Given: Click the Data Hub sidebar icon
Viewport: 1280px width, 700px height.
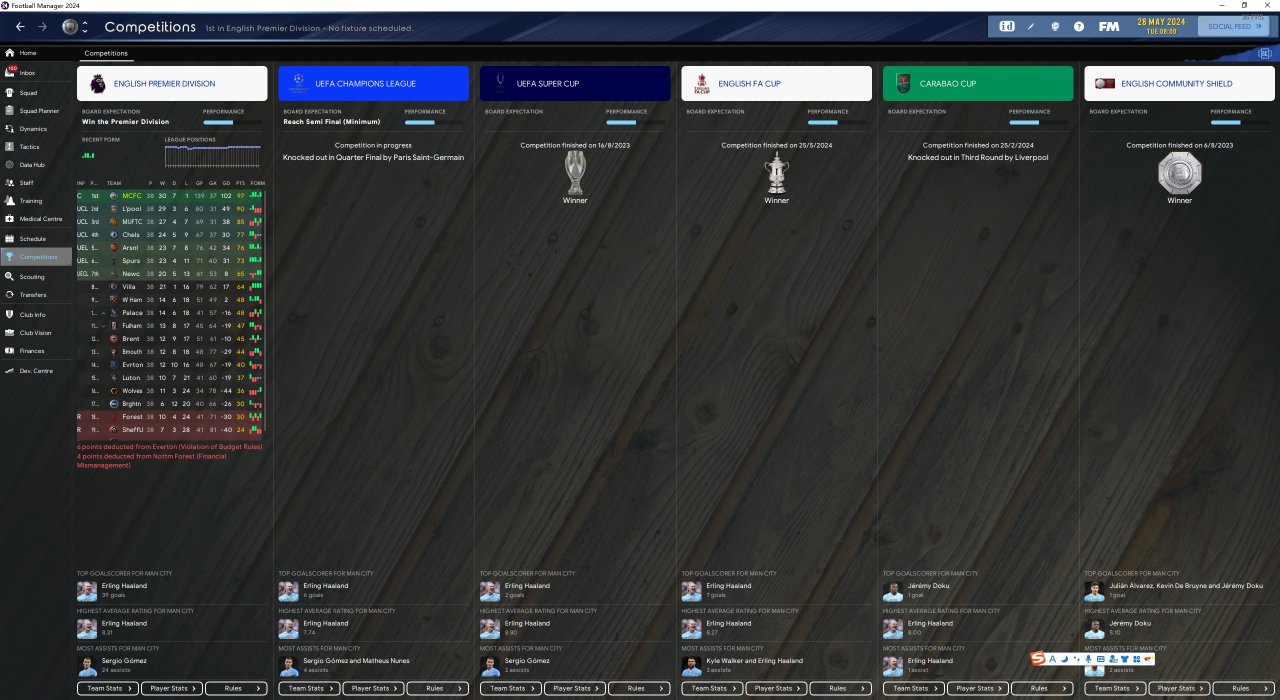Looking at the screenshot, I should click(10, 165).
